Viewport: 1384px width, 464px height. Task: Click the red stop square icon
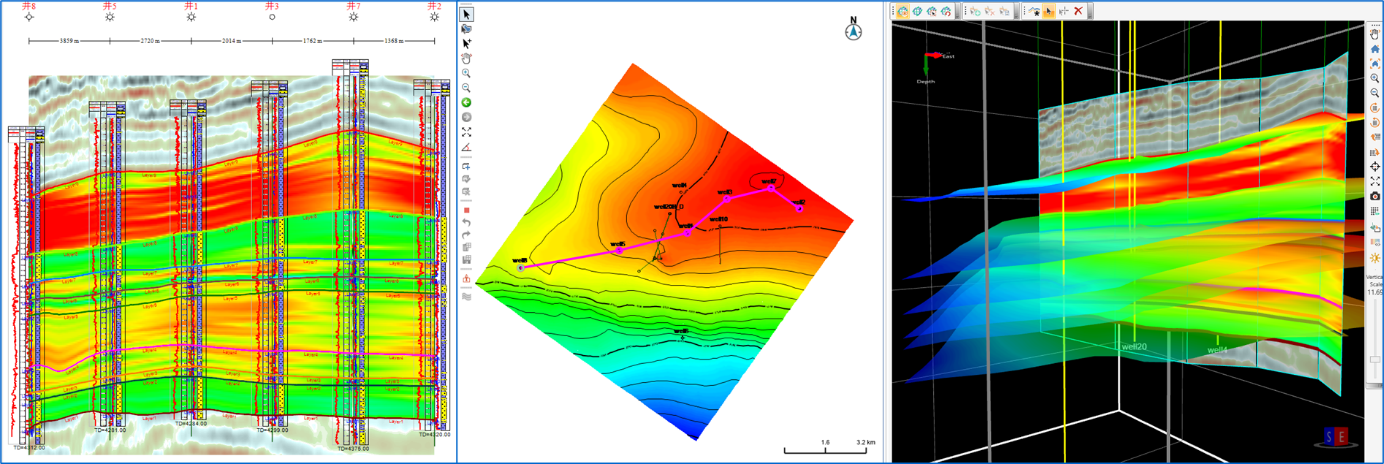tap(467, 211)
